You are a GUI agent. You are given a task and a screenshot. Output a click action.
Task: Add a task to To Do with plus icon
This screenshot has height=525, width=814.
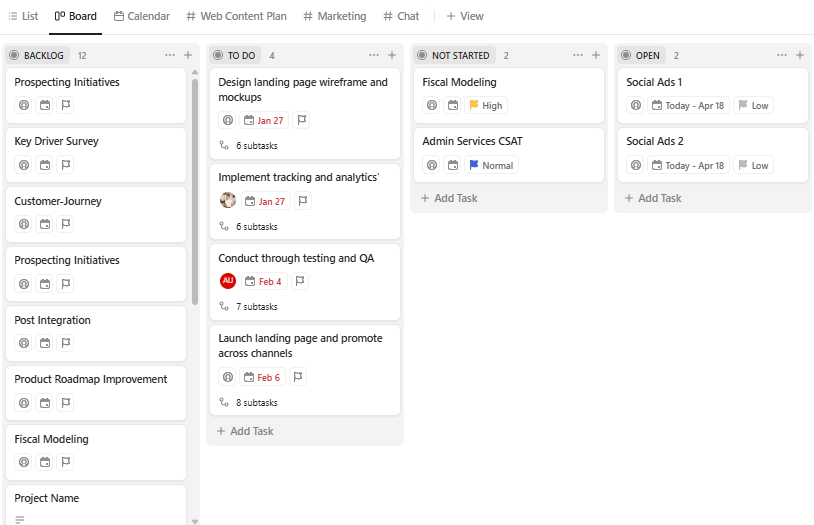click(392, 55)
